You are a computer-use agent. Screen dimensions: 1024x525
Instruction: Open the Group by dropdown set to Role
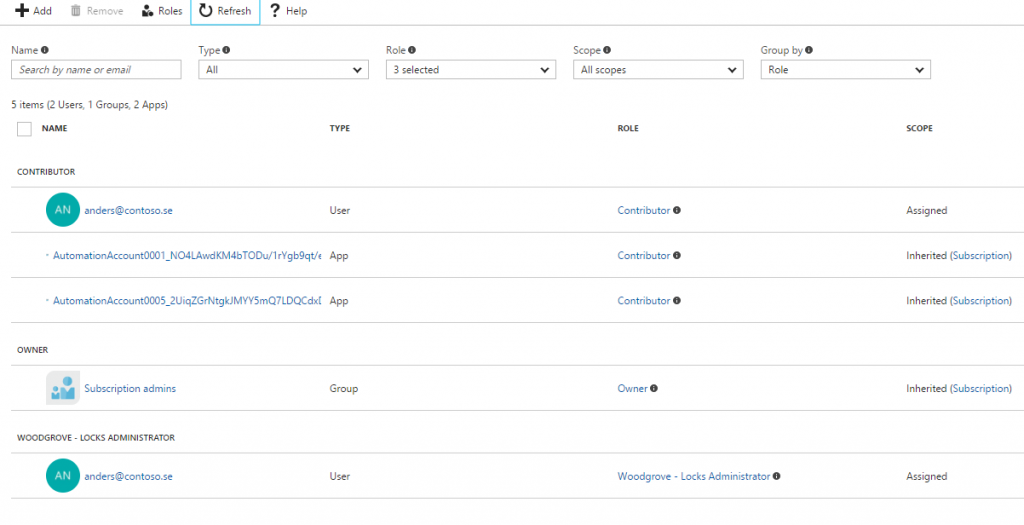pyautogui.click(x=846, y=69)
